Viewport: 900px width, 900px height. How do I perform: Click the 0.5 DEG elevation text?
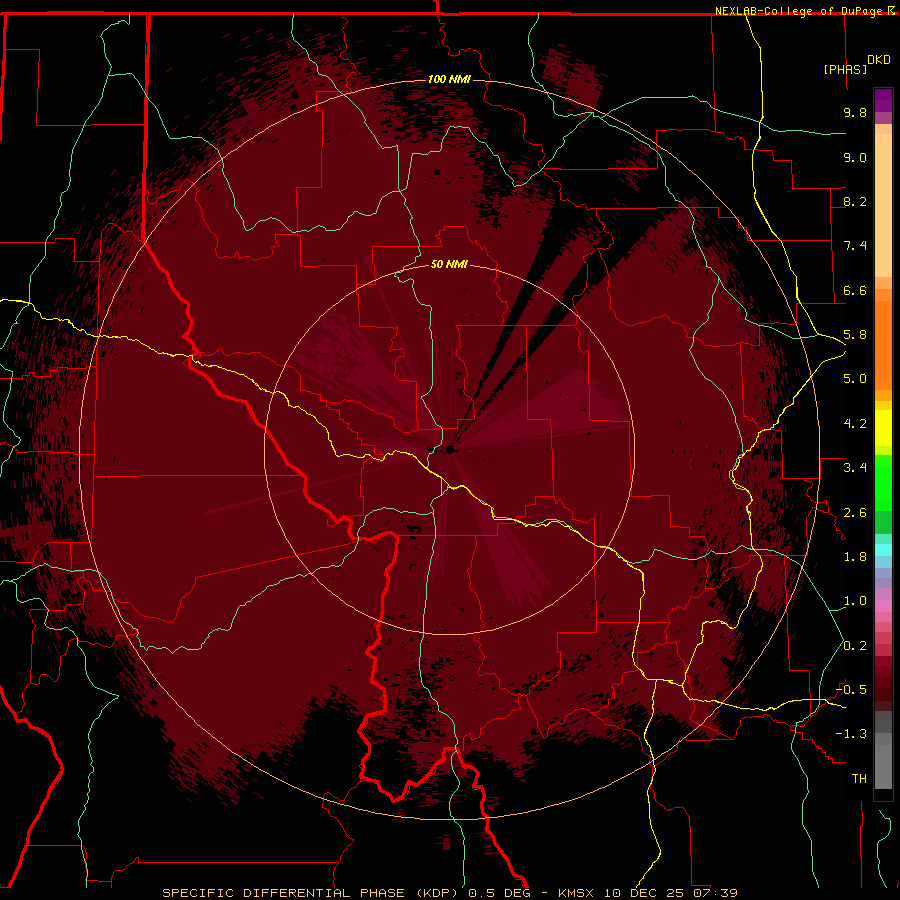tap(499, 893)
